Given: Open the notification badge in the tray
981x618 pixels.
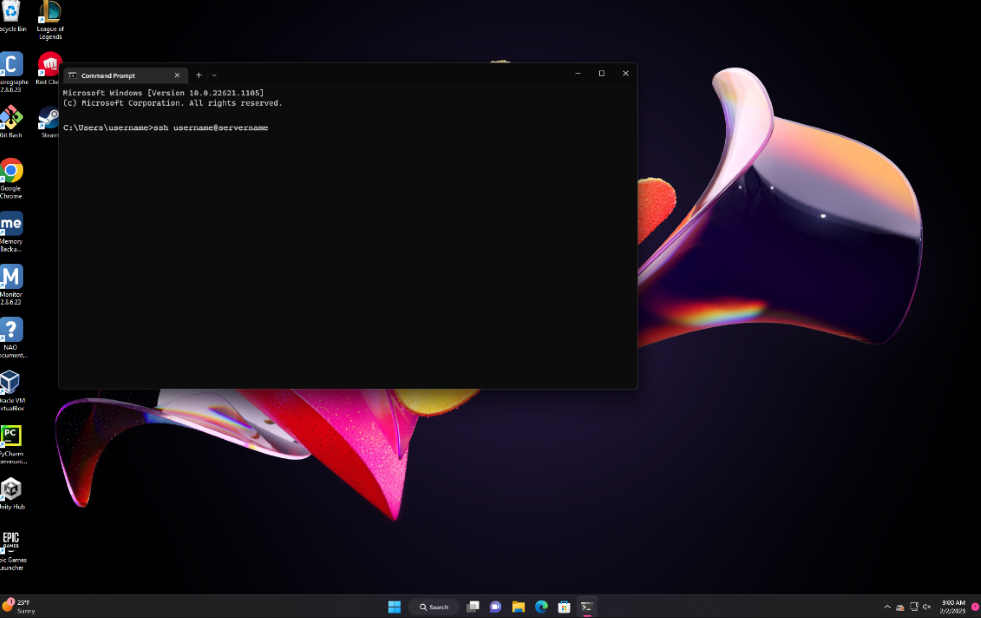Looking at the screenshot, I should (975, 607).
